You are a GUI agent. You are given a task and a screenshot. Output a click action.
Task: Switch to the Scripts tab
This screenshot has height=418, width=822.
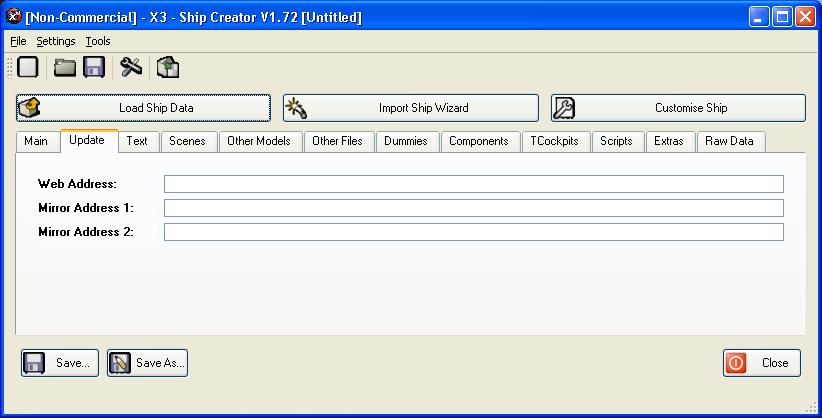(616, 141)
